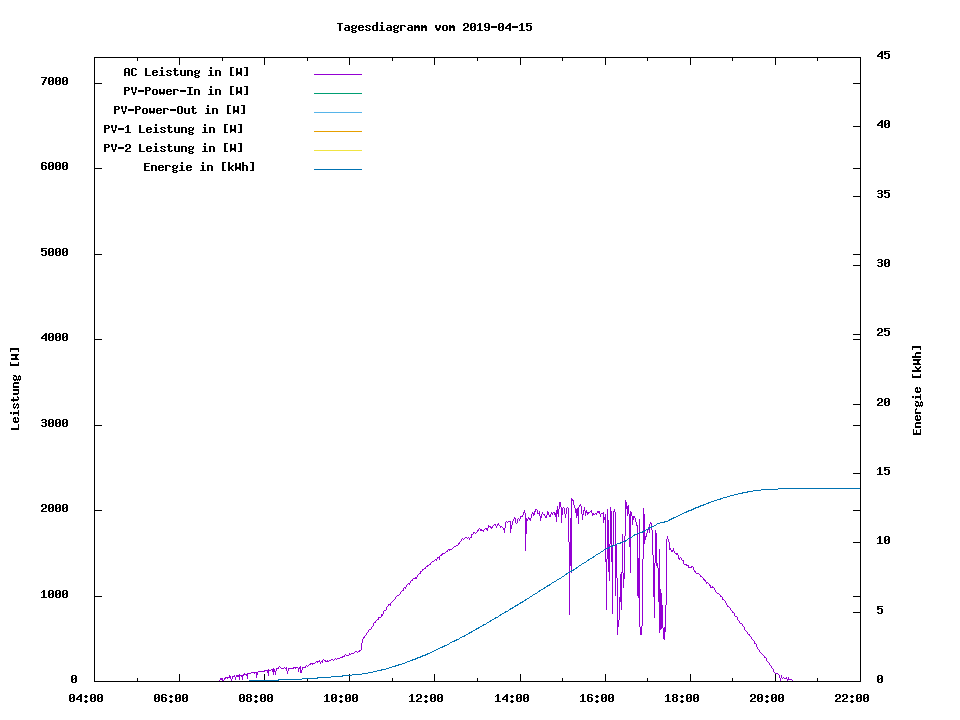Click the 12:00 tick label on time axis
The width and height of the screenshot is (960, 720).
point(426,698)
